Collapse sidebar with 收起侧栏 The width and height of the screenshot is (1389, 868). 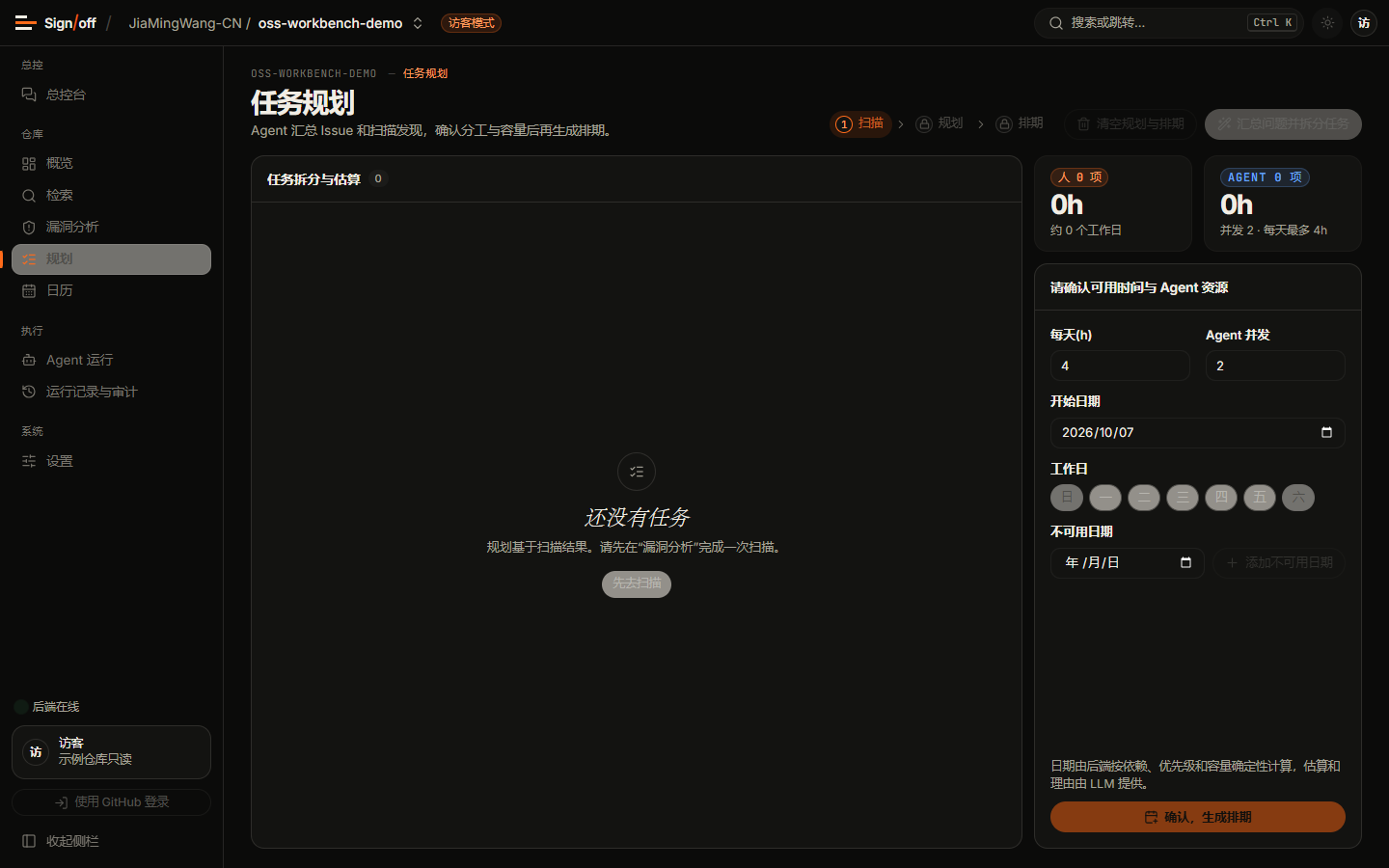click(x=111, y=841)
